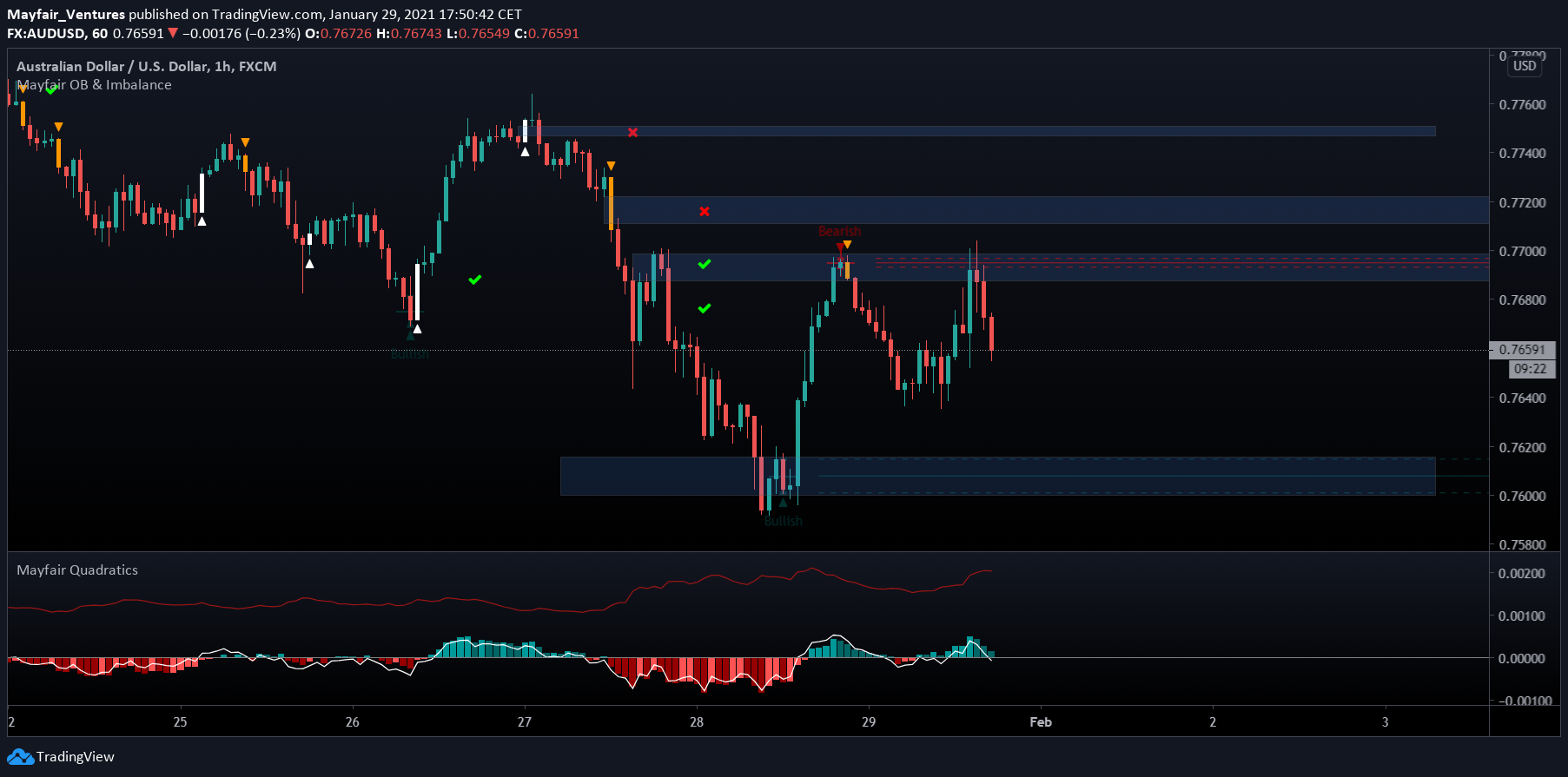The width and height of the screenshot is (1568, 777).
Task: Click the 0.75800 price axis label
Action: pyautogui.click(x=1522, y=545)
